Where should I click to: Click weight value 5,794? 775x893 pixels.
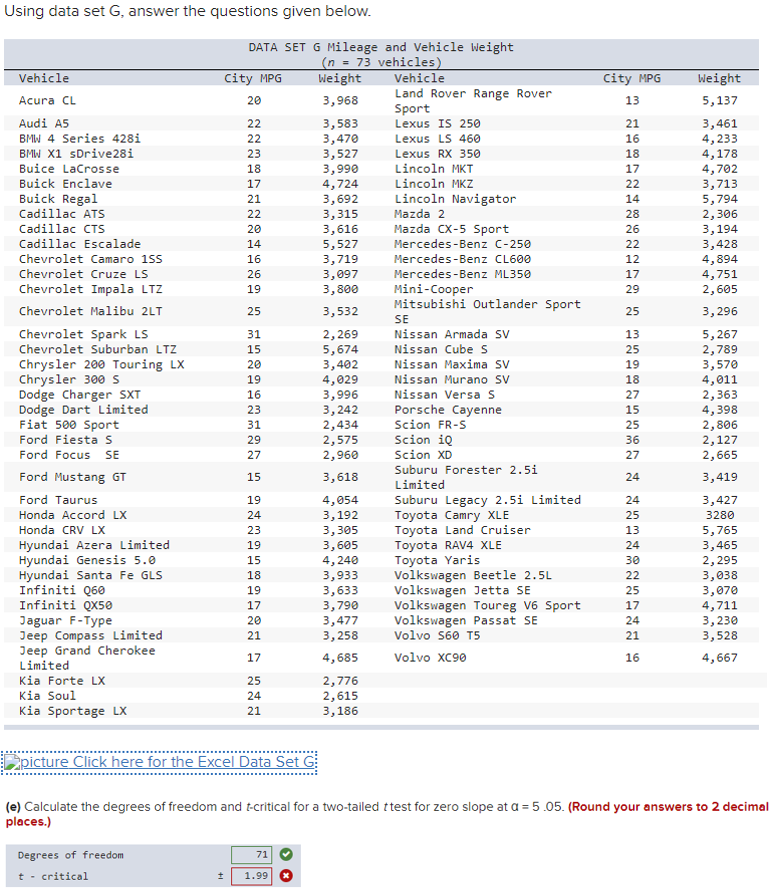click(x=719, y=199)
